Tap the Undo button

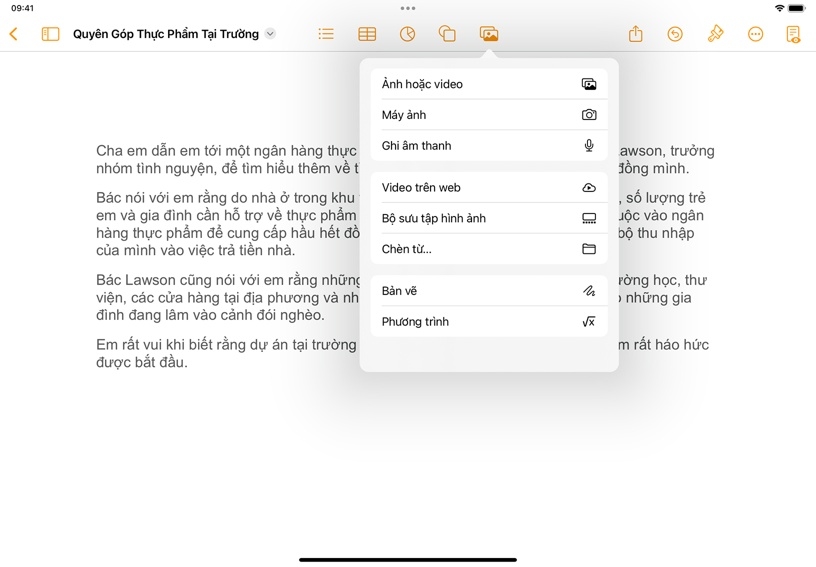tap(675, 34)
